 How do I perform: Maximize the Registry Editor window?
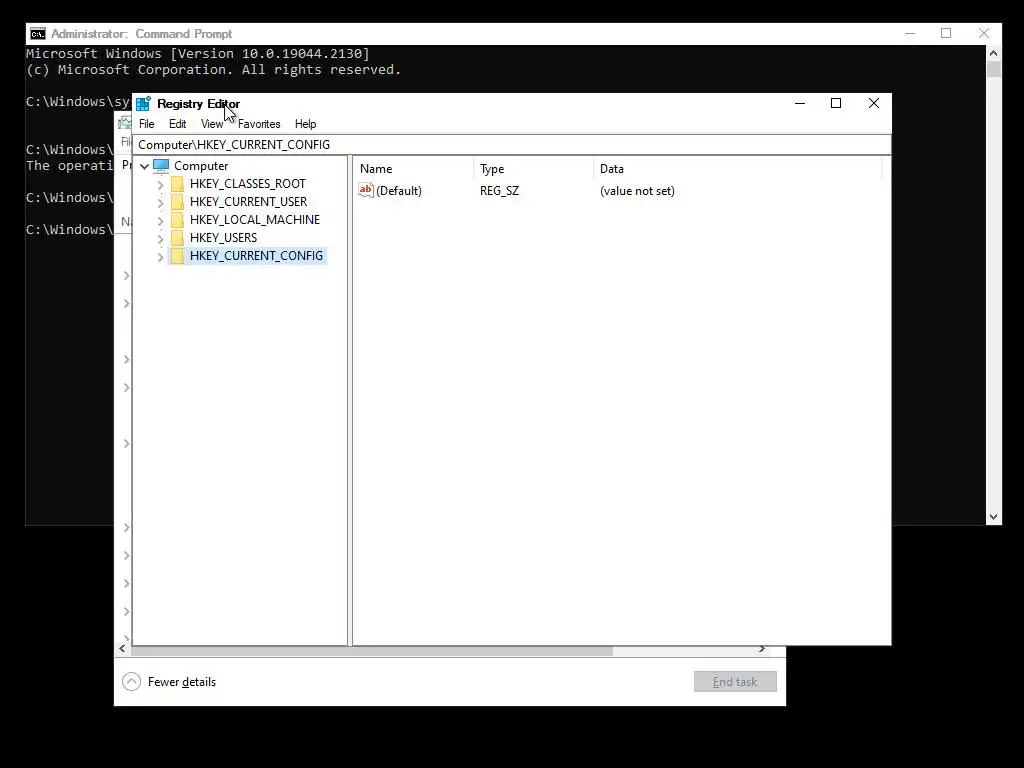836,103
